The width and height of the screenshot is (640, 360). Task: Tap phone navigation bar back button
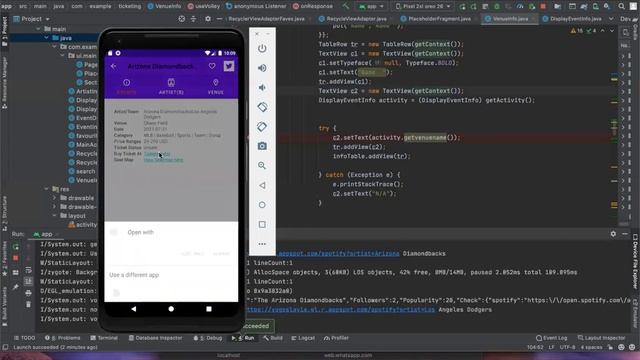click(134, 309)
